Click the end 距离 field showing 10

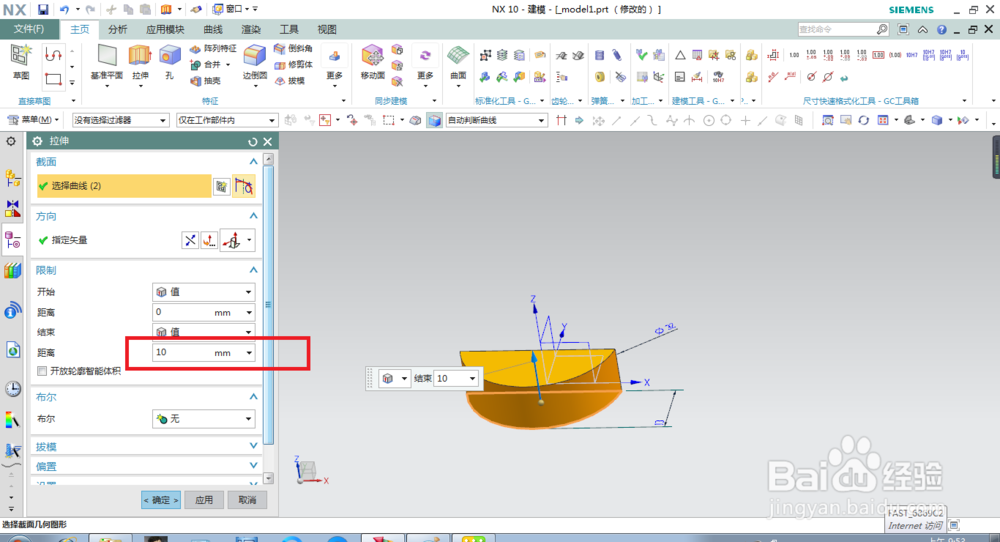[203, 353]
